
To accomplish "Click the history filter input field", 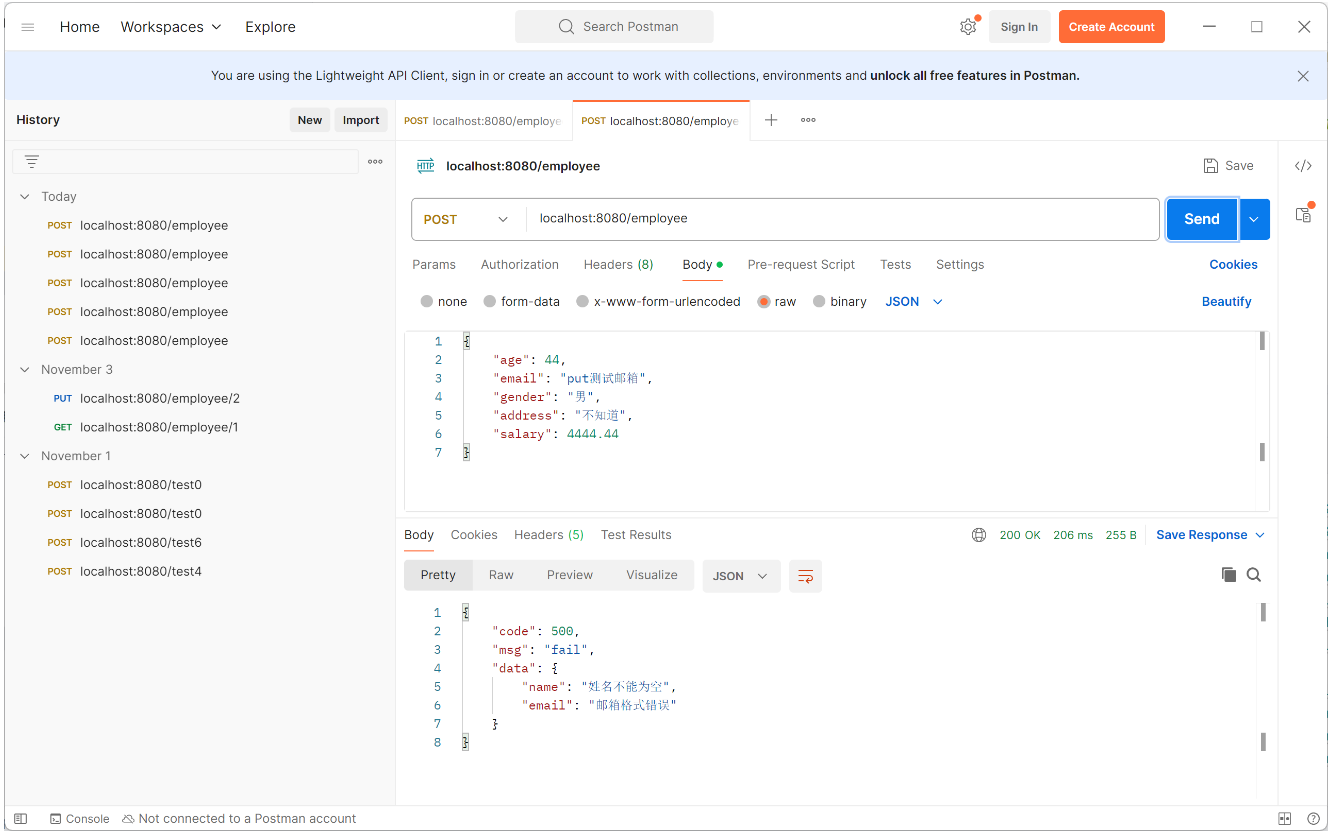I will click(185, 161).
